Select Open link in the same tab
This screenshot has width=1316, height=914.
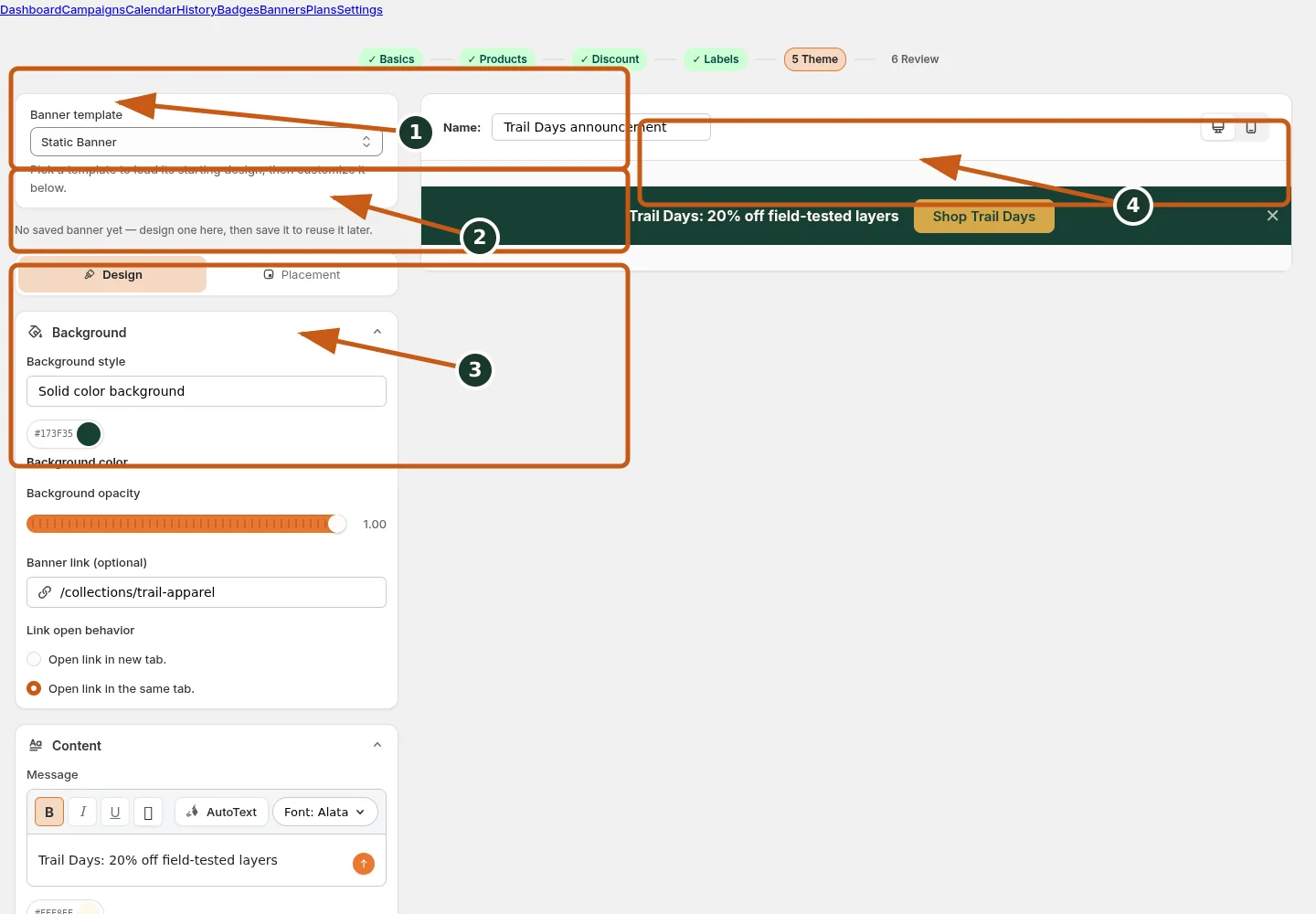[x=34, y=688]
